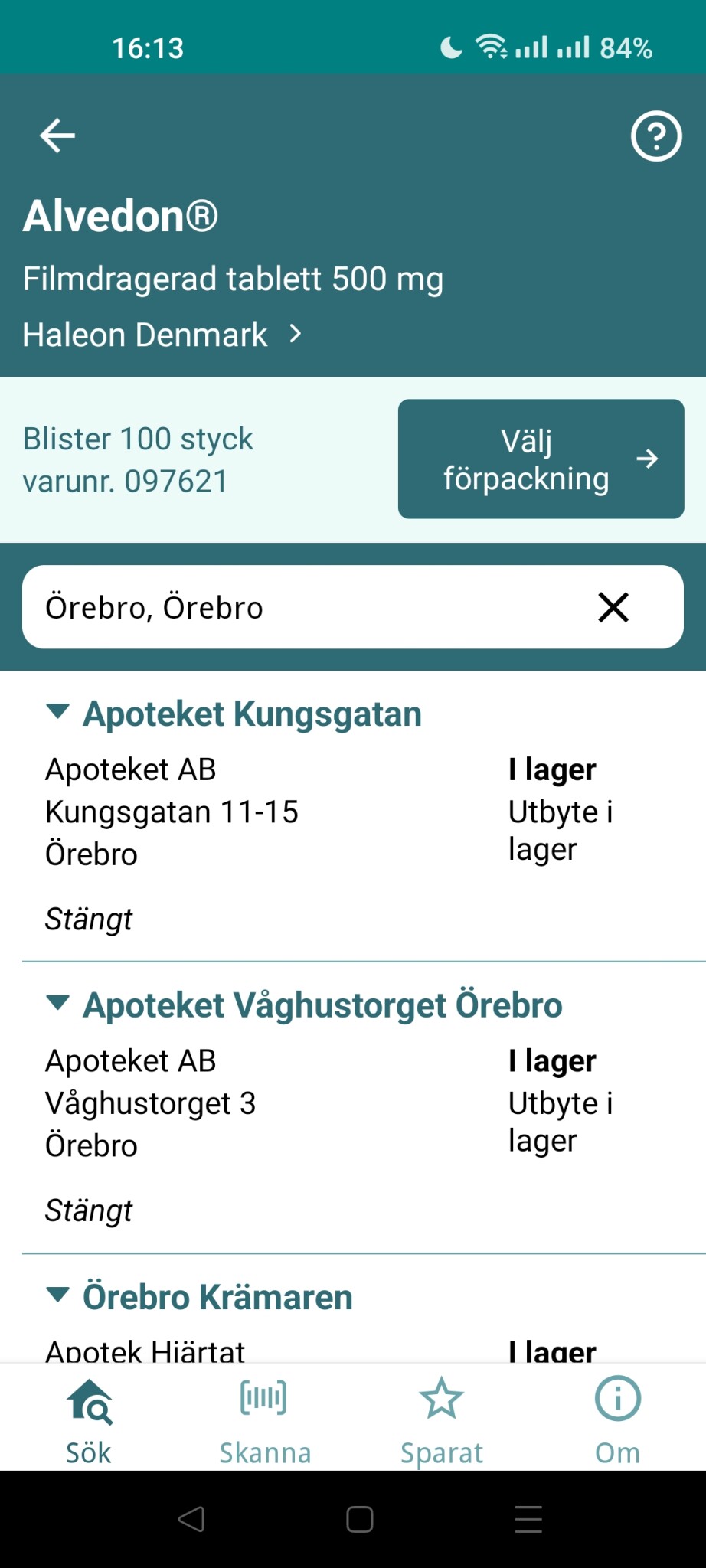Open the help question mark icon

pos(655,136)
